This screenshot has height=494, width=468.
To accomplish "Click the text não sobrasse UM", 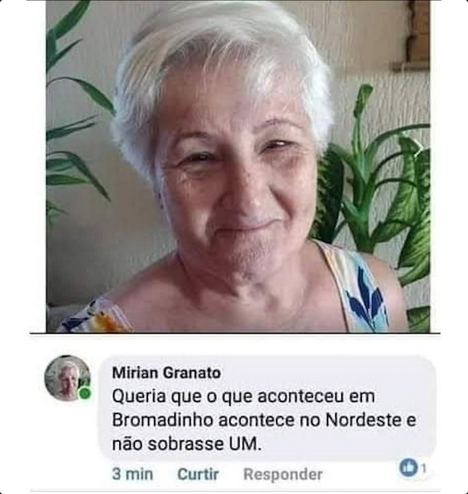I will click(187, 444).
